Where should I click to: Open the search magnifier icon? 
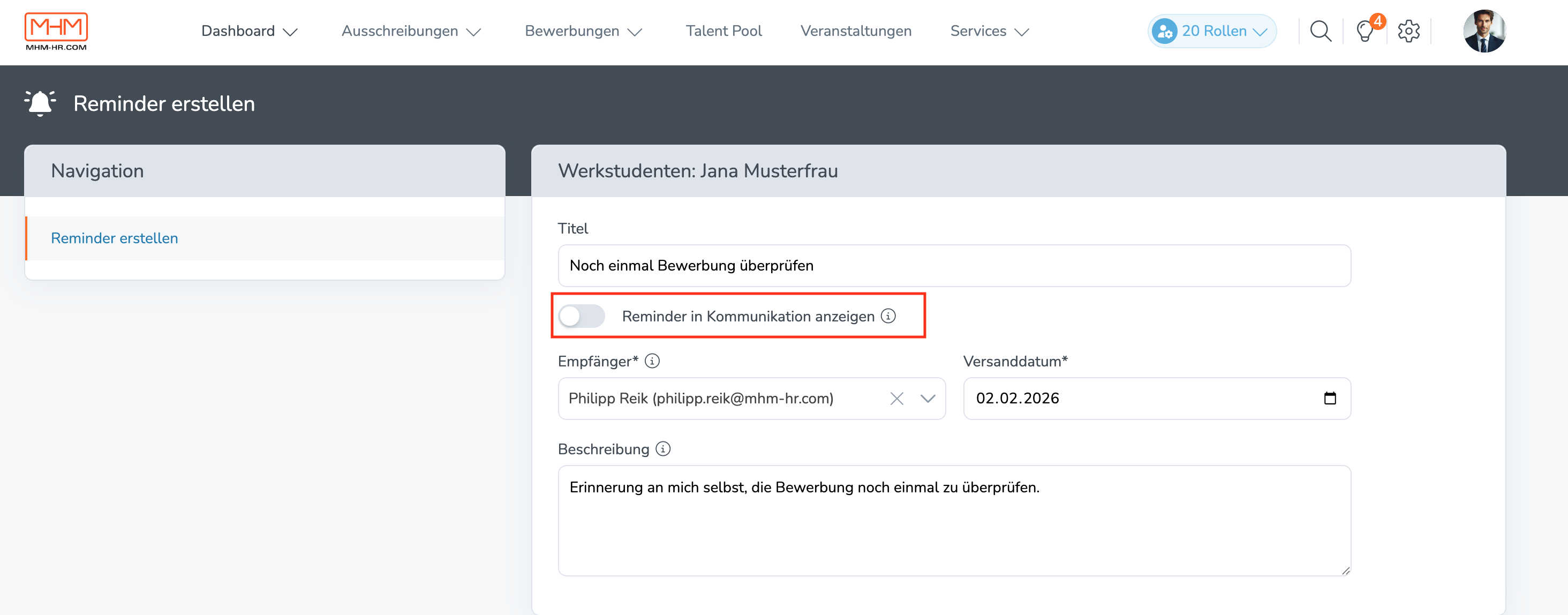coord(1320,31)
